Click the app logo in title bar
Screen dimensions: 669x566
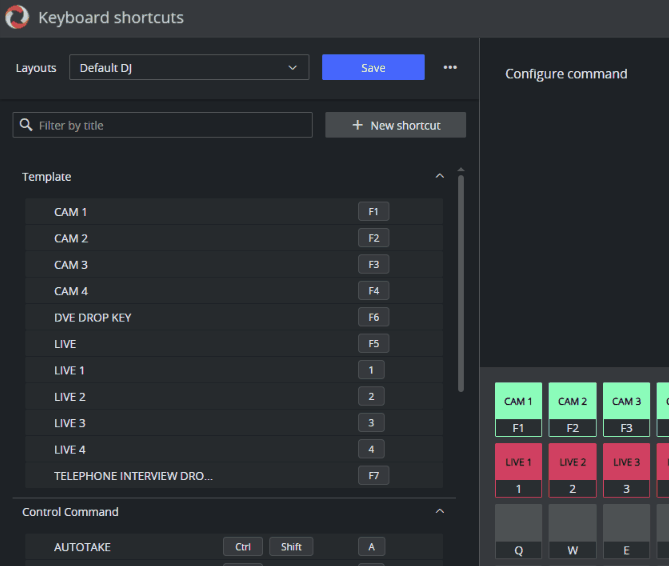click(x=17, y=17)
